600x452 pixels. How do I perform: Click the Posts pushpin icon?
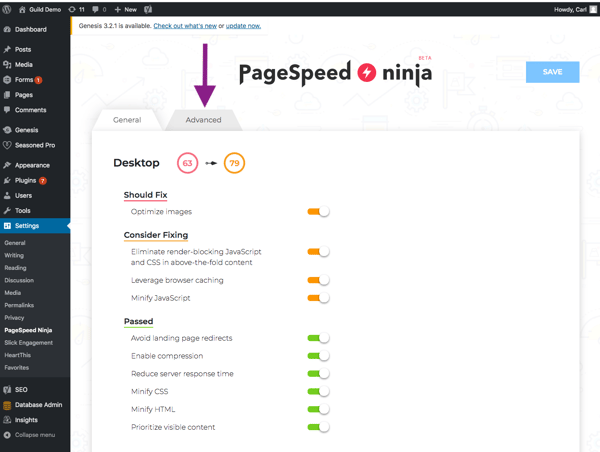7,49
